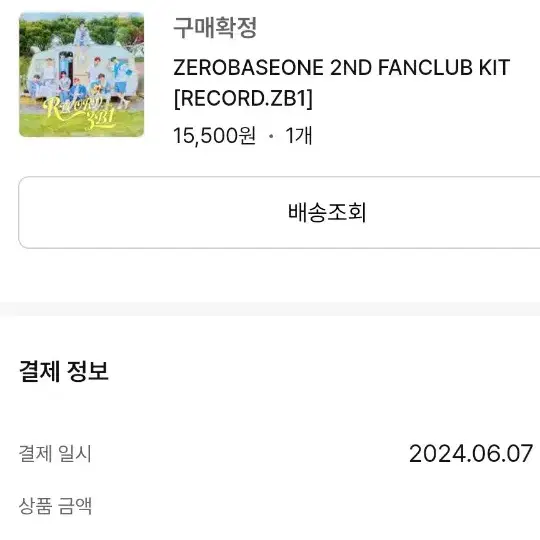Click the 15,500원 price text
Viewport: 540px width, 540px height.
coord(214,135)
